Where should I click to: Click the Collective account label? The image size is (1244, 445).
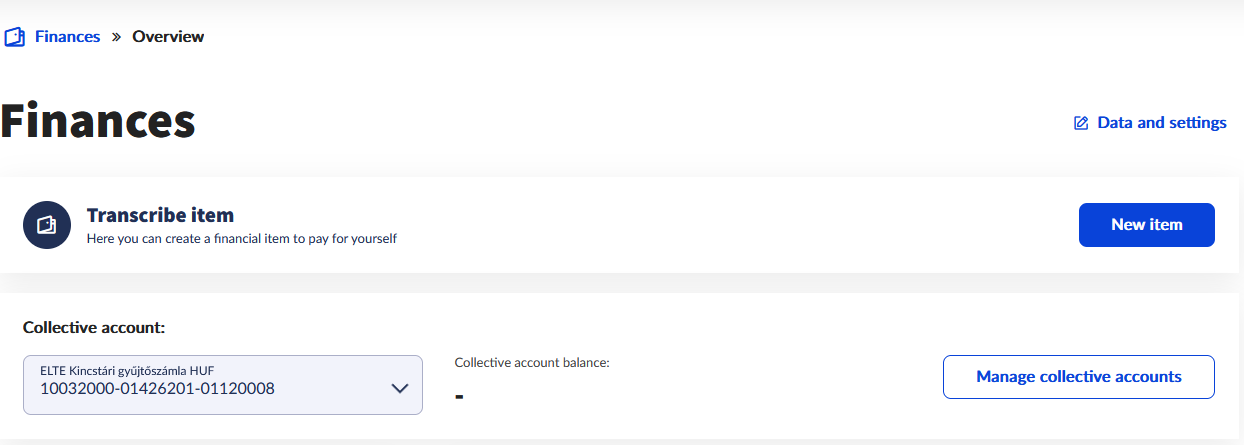point(94,327)
